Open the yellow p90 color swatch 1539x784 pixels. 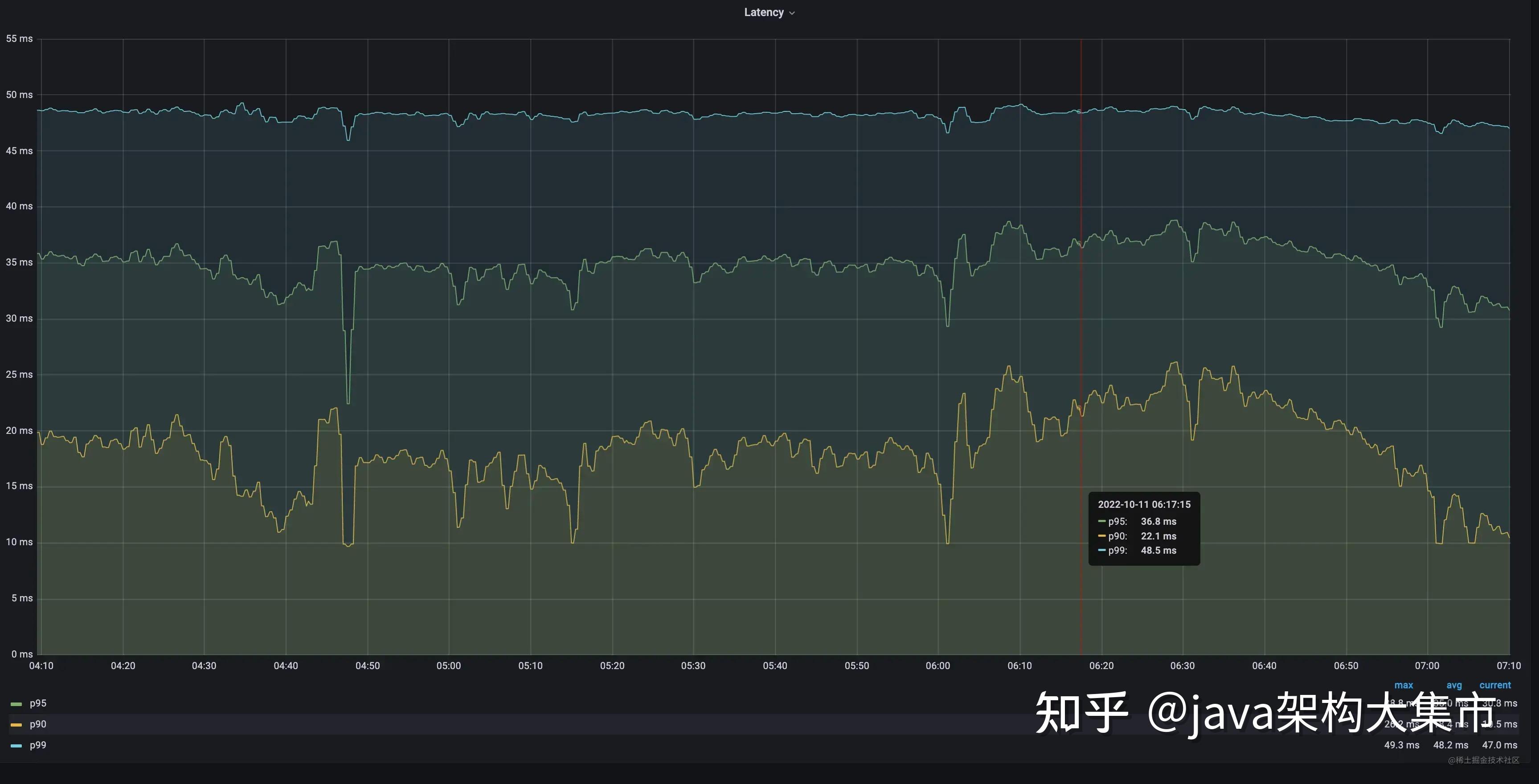pyautogui.click(x=16, y=725)
